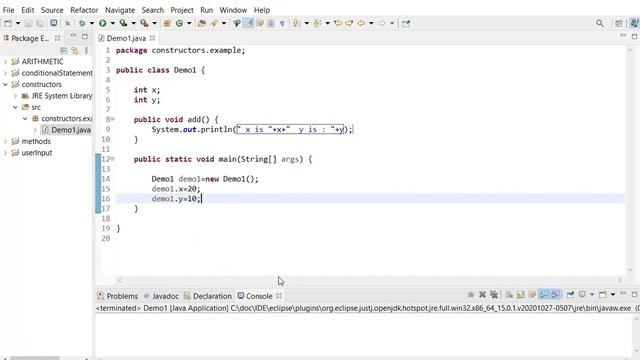The height and width of the screenshot is (360, 640).
Task: Open the Debug dropdown arrow
Action: [91, 23]
